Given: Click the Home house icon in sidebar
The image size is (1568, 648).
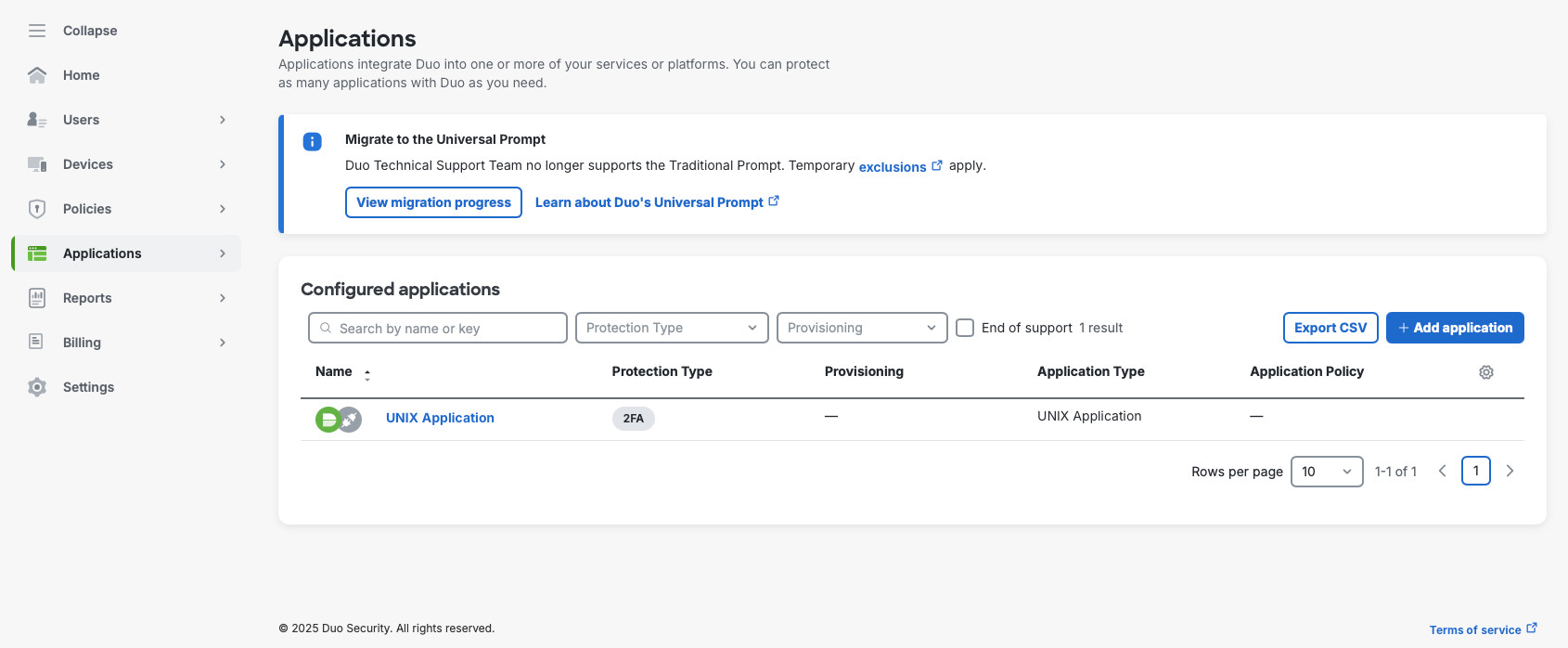Looking at the screenshot, I should [x=37, y=75].
